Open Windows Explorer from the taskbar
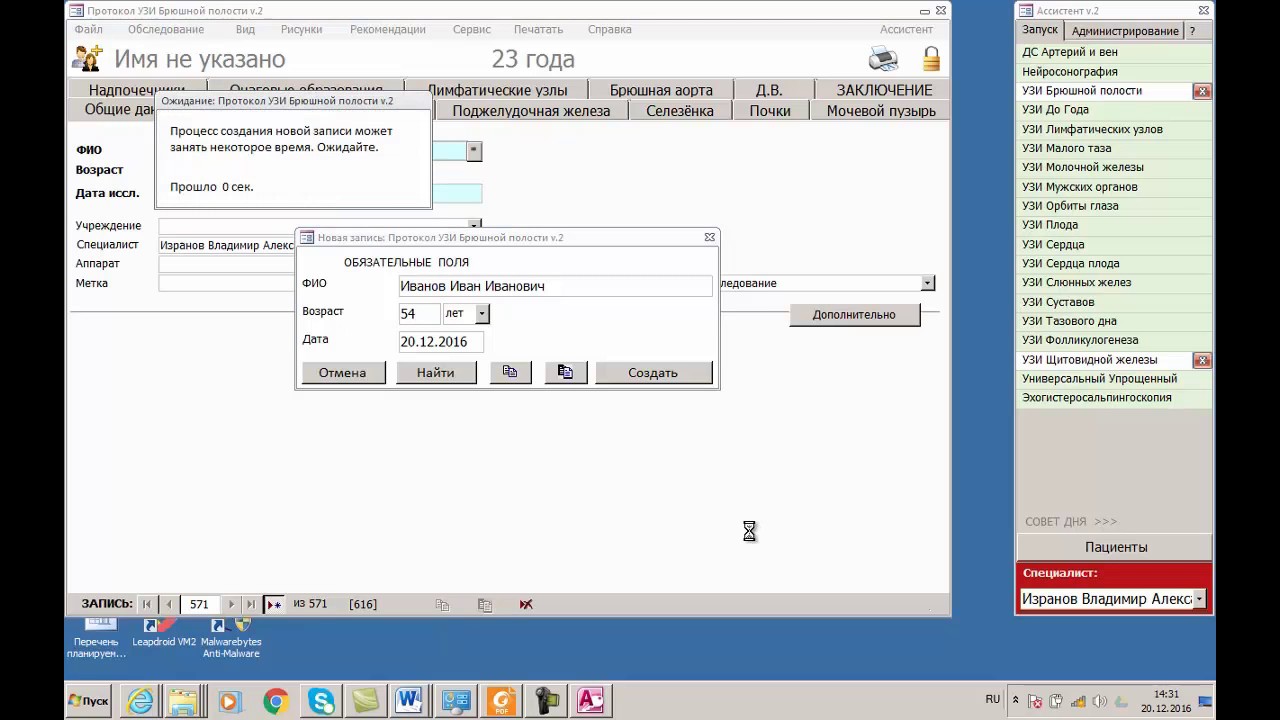The width and height of the screenshot is (1280, 720). [x=184, y=701]
